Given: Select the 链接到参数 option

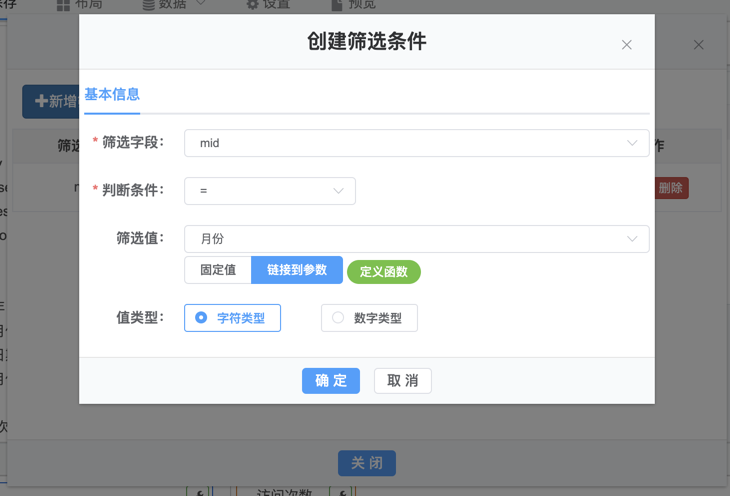Looking at the screenshot, I should pos(296,271).
